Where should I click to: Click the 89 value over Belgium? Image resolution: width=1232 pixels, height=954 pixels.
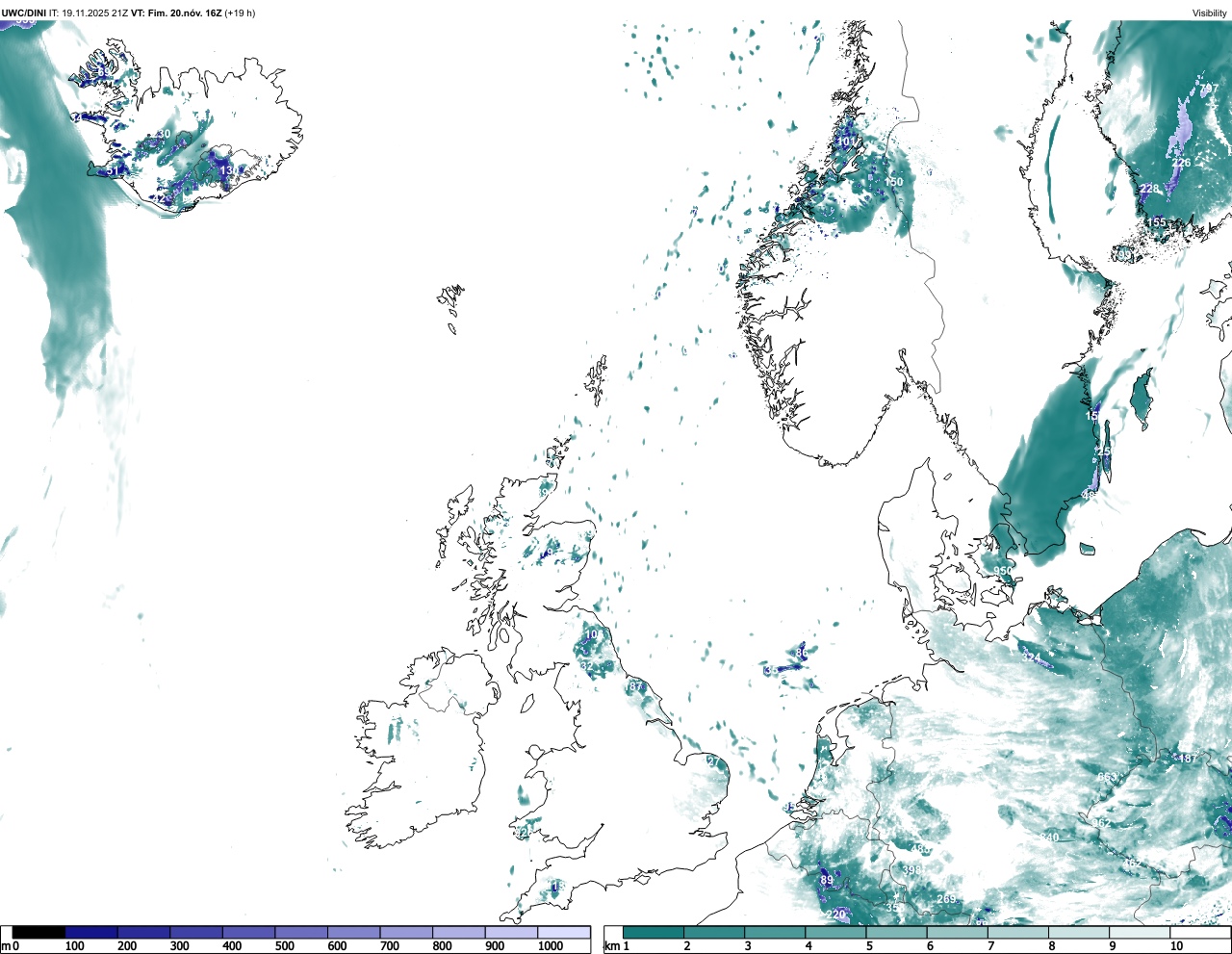pos(826,880)
